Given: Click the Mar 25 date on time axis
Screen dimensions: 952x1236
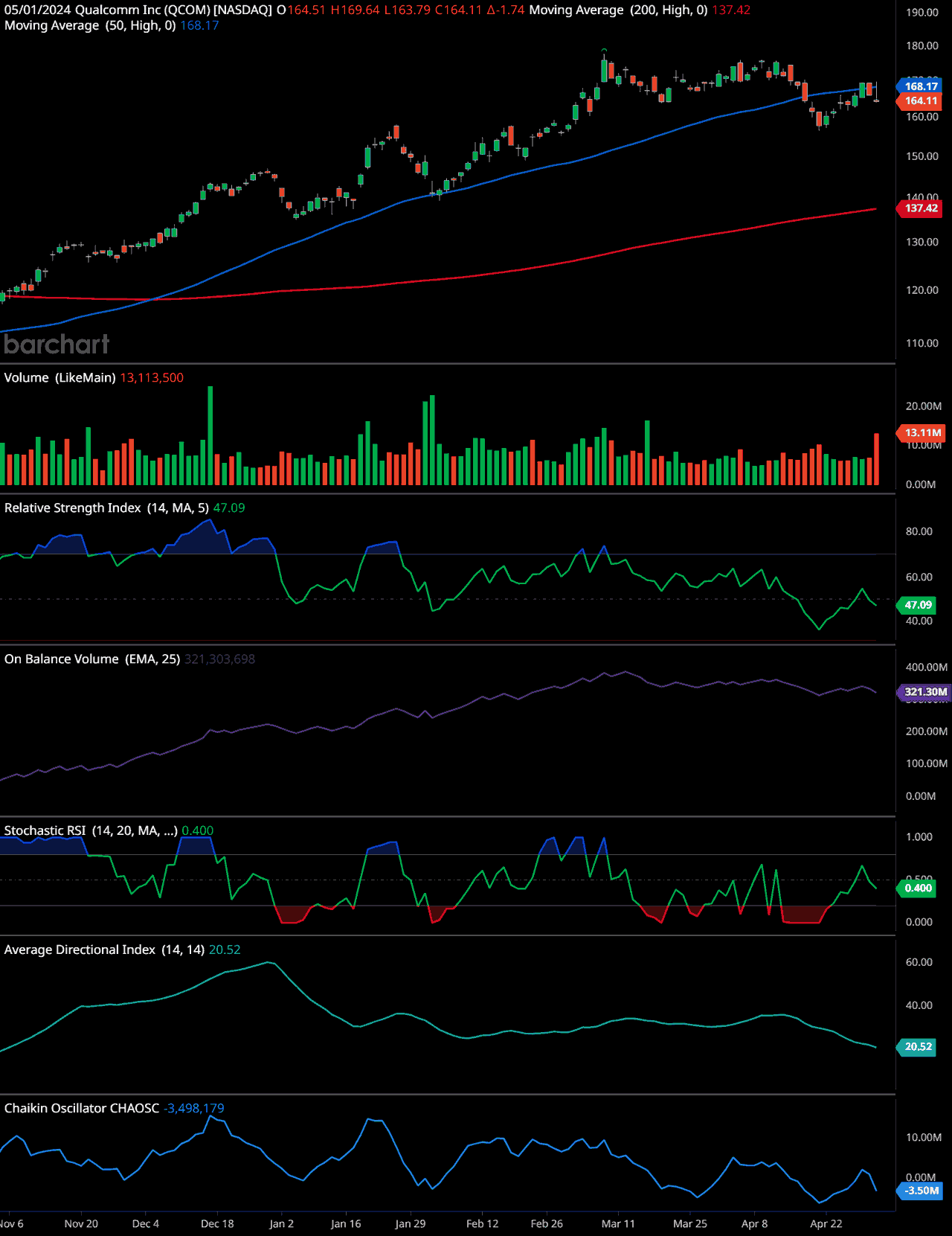Looking at the screenshot, I should (x=690, y=1223).
